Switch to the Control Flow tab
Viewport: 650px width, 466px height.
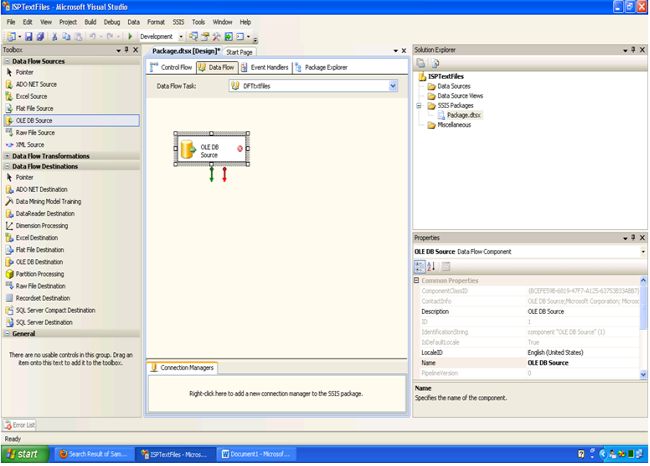point(171,67)
